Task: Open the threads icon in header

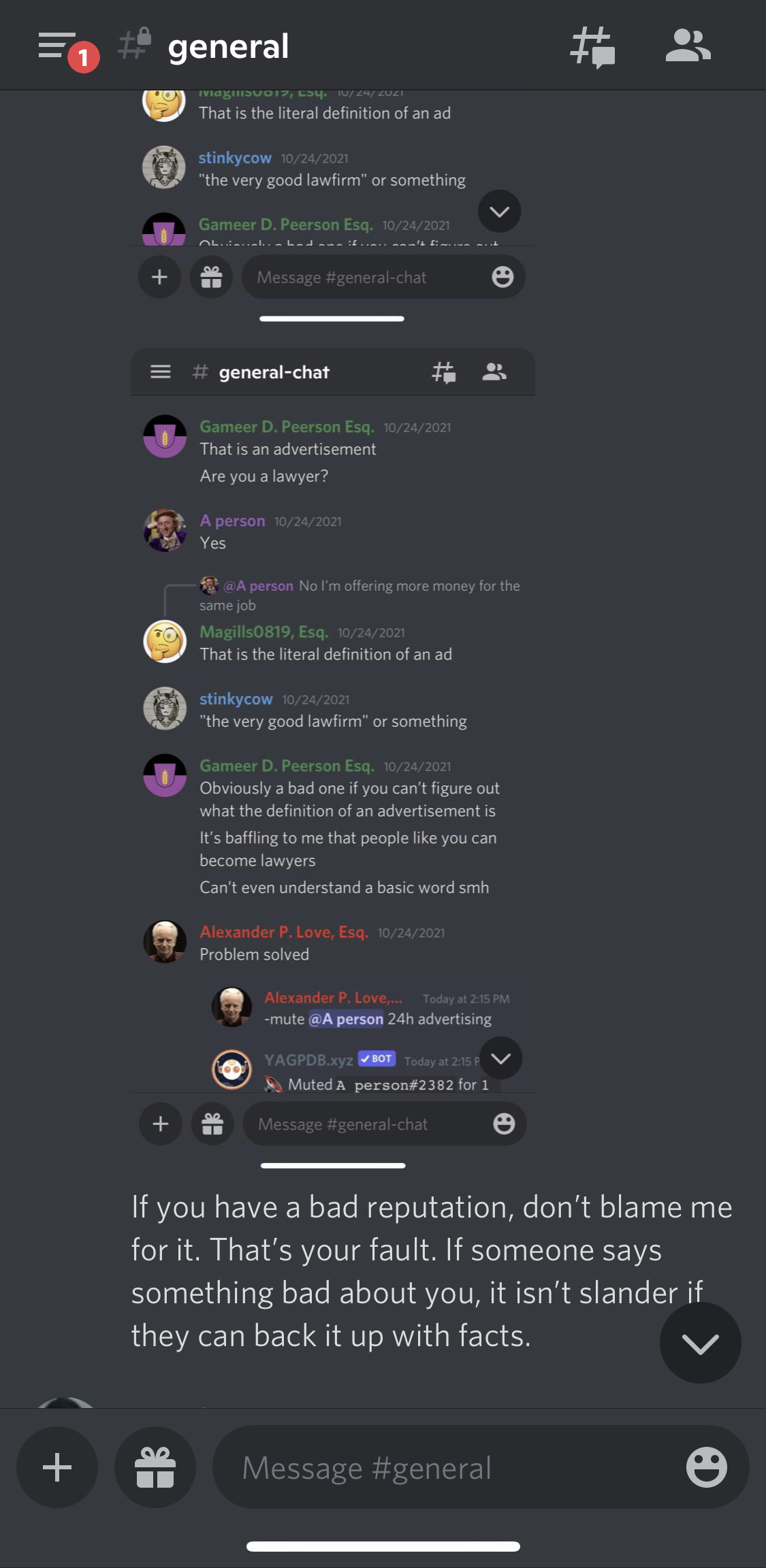Action: pos(592,47)
